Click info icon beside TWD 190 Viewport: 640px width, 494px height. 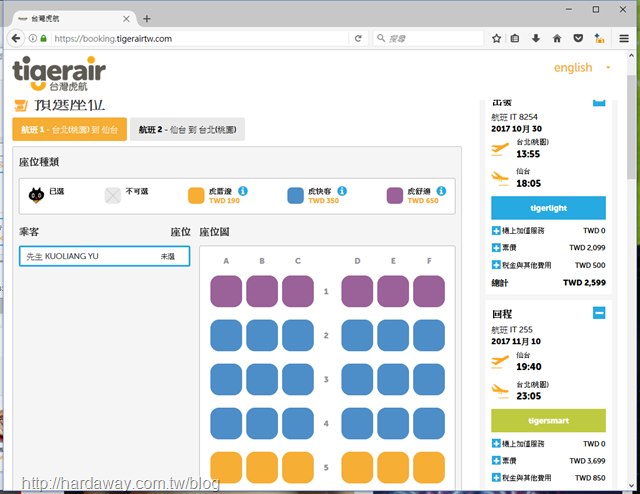coord(243,191)
